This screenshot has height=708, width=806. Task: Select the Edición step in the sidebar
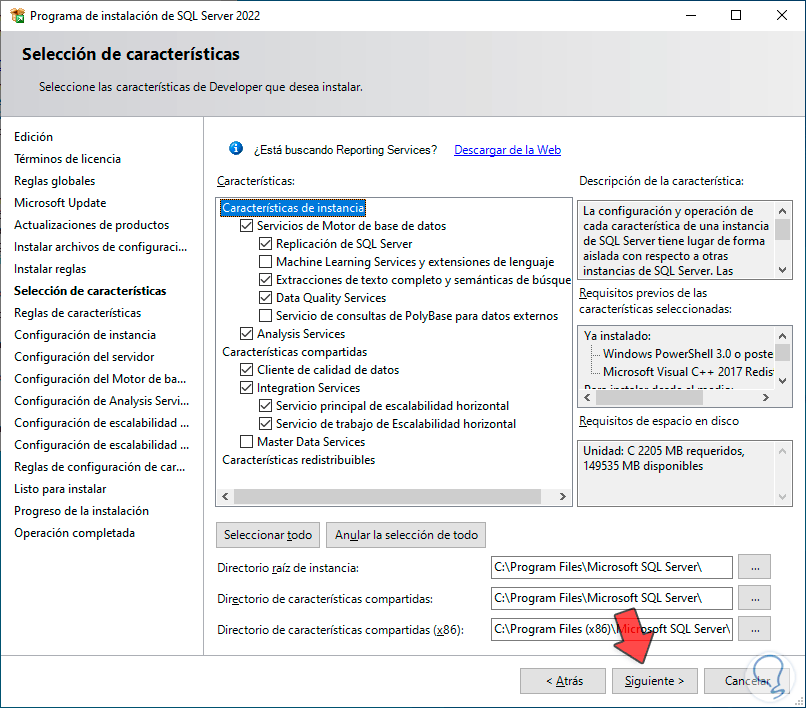33,137
